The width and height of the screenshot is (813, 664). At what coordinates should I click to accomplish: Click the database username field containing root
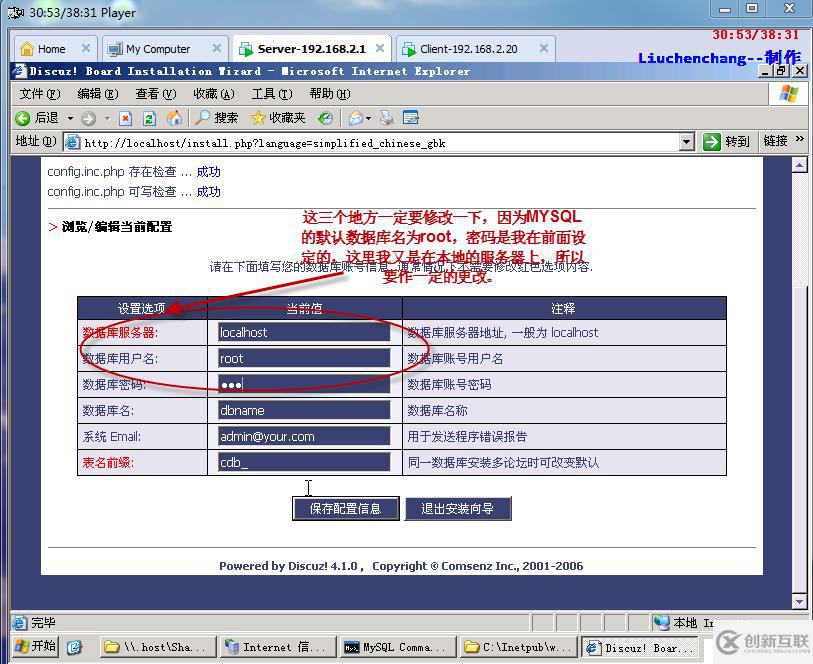pos(304,358)
